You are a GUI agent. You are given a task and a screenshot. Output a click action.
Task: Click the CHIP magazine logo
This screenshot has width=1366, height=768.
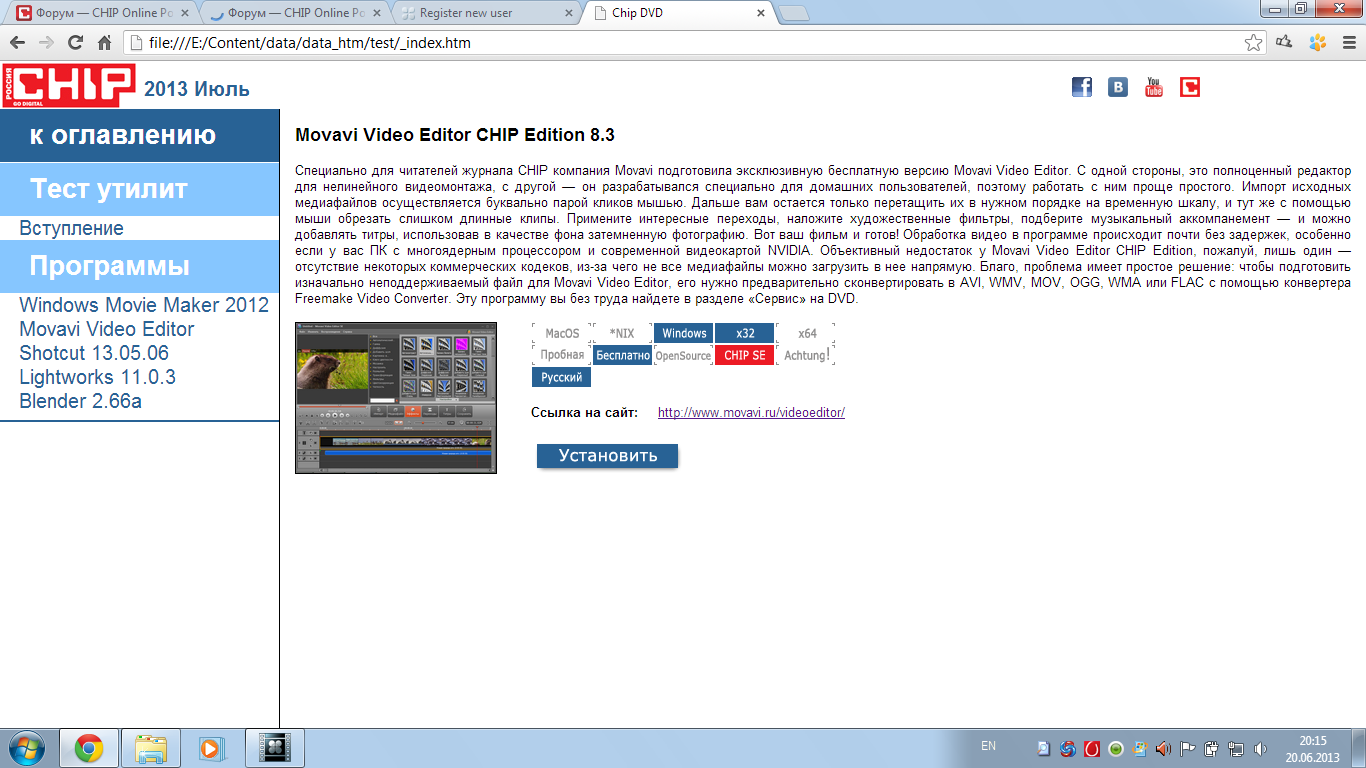coord(68,86)
